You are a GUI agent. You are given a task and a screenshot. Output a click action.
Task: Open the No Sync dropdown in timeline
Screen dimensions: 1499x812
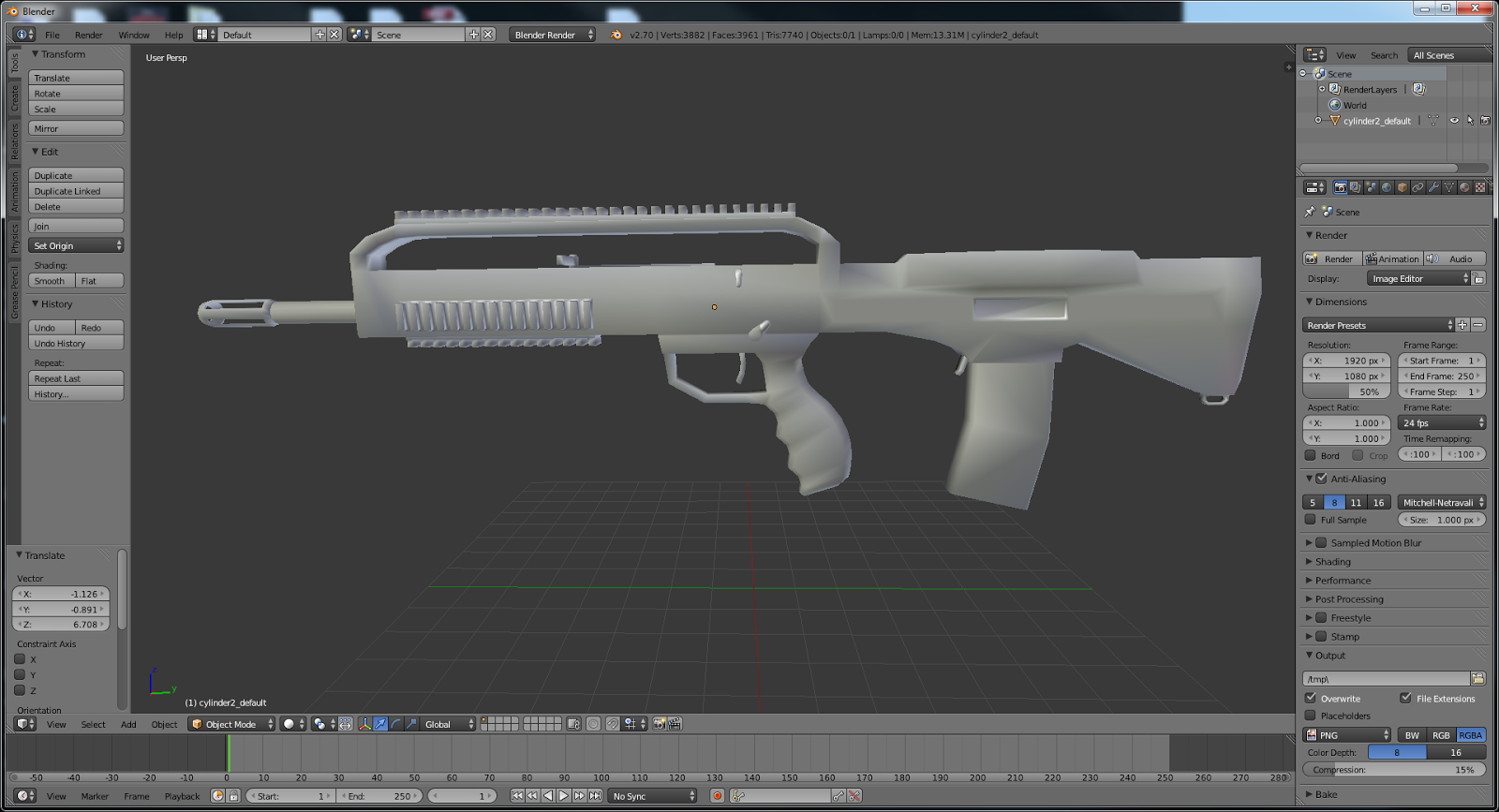coord(653,796)
